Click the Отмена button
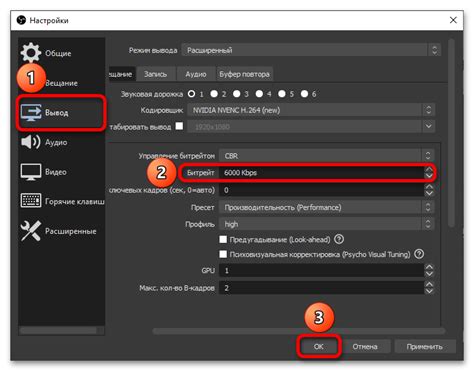 click(x=365, y=347)
